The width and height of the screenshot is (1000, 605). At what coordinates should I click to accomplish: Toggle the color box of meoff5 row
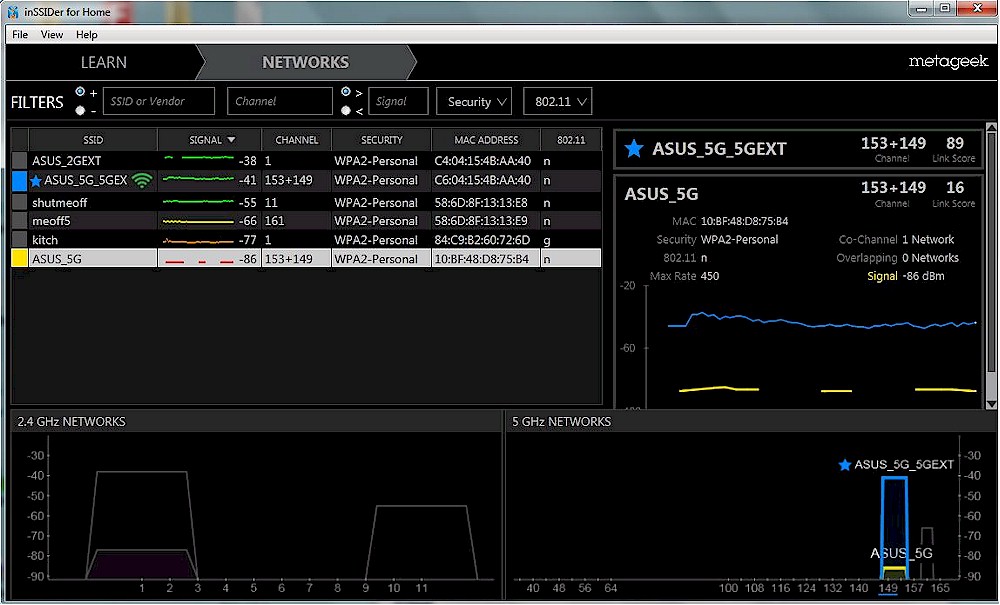coord(20,221)
